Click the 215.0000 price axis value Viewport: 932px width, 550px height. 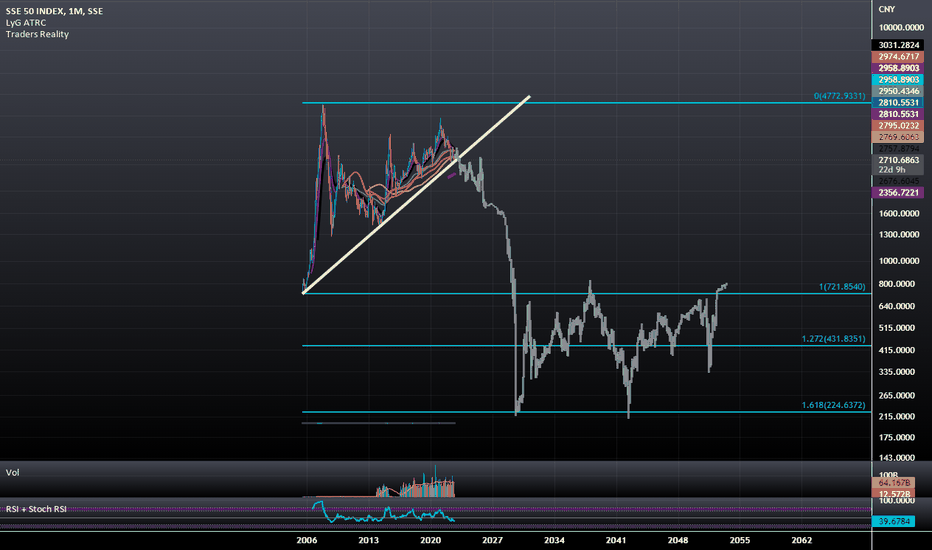click(x=896, y=416)
